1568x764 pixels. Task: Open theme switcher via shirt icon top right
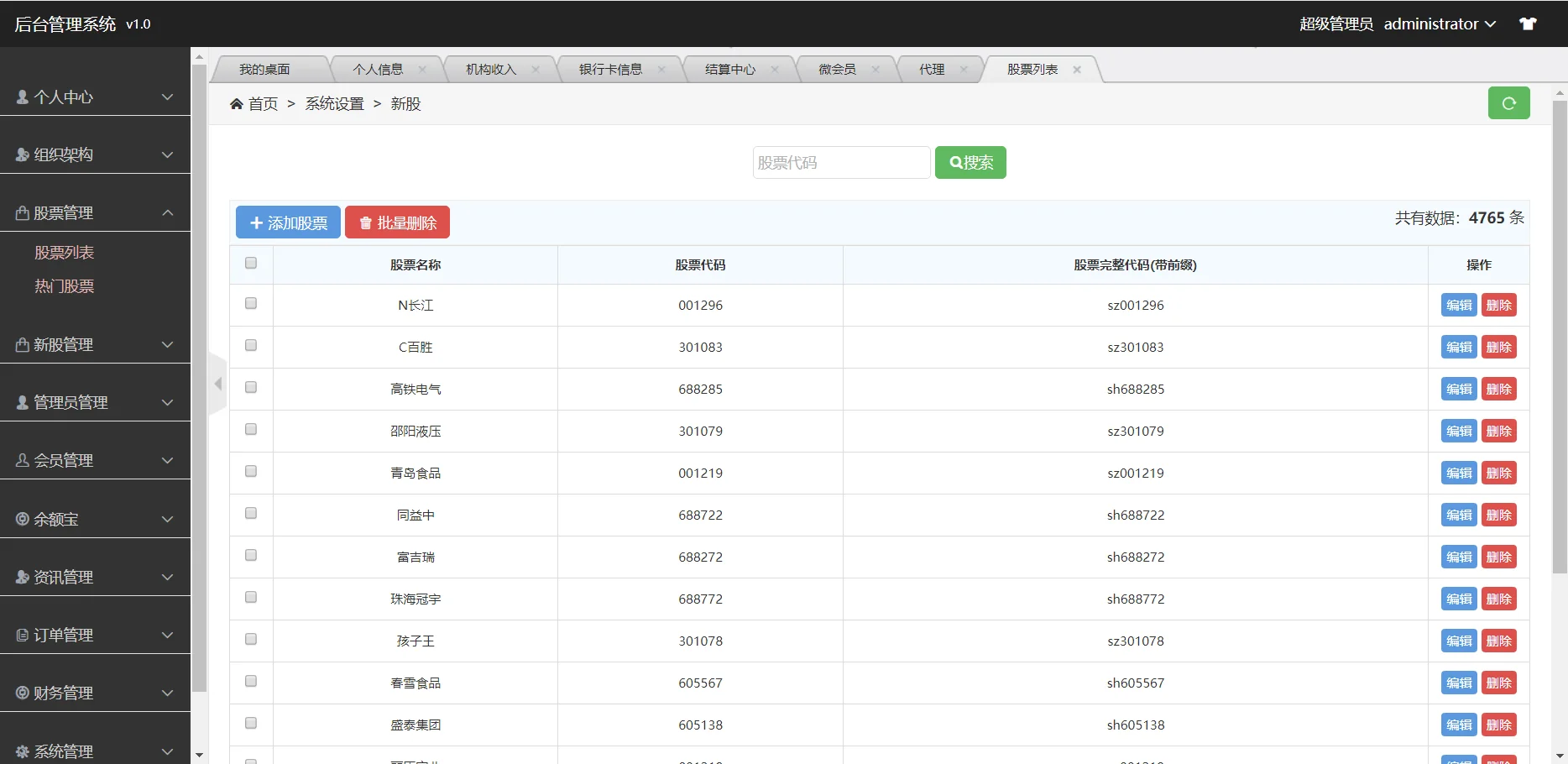1528,23
